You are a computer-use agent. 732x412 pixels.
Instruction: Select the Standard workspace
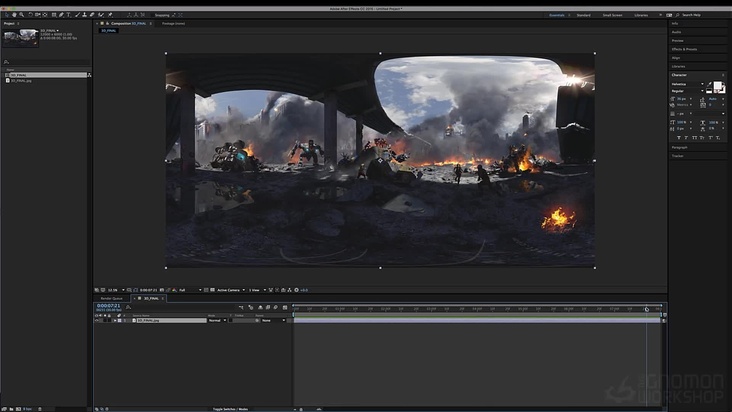click(584, 15)
